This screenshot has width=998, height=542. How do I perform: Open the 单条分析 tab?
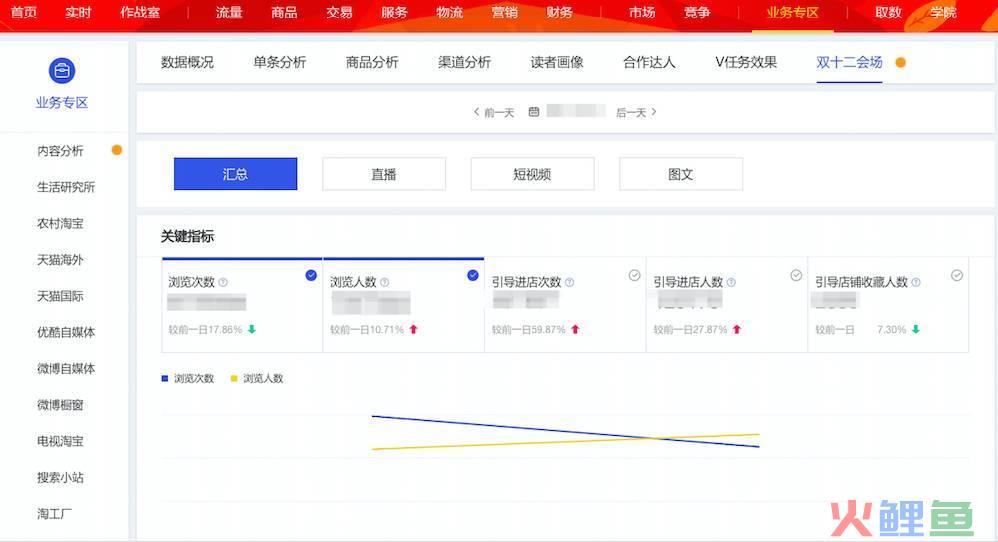(x=279, y=62)
